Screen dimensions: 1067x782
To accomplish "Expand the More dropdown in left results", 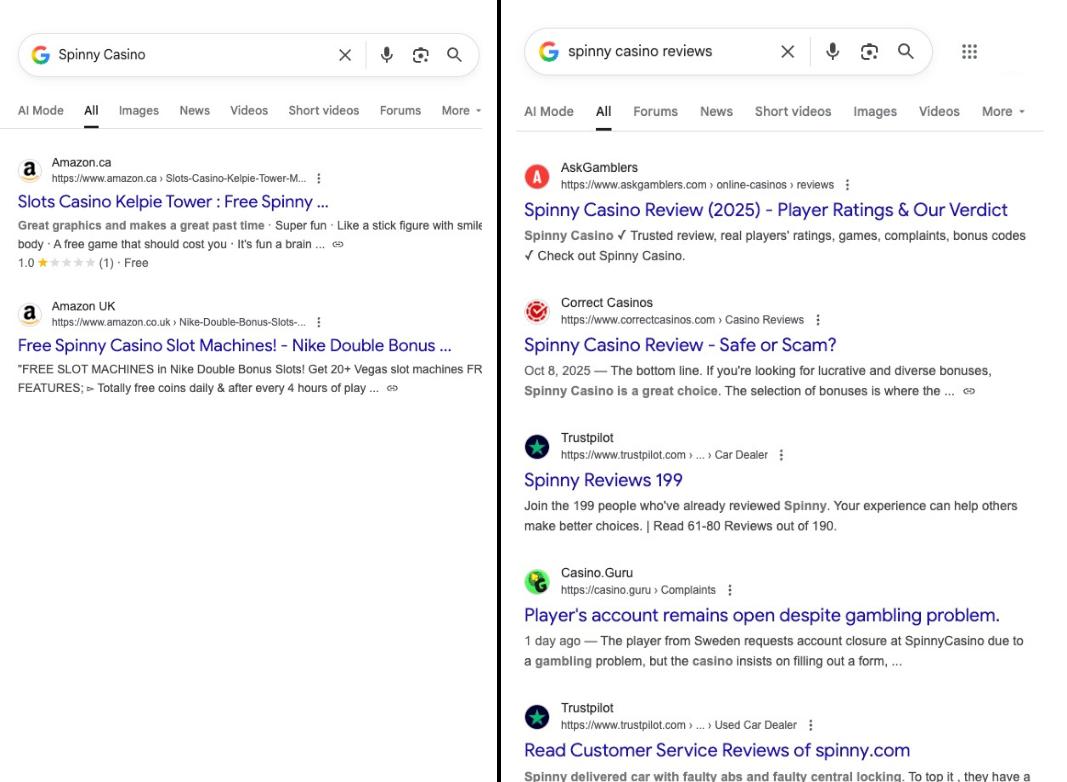I will tap(461, 111).
